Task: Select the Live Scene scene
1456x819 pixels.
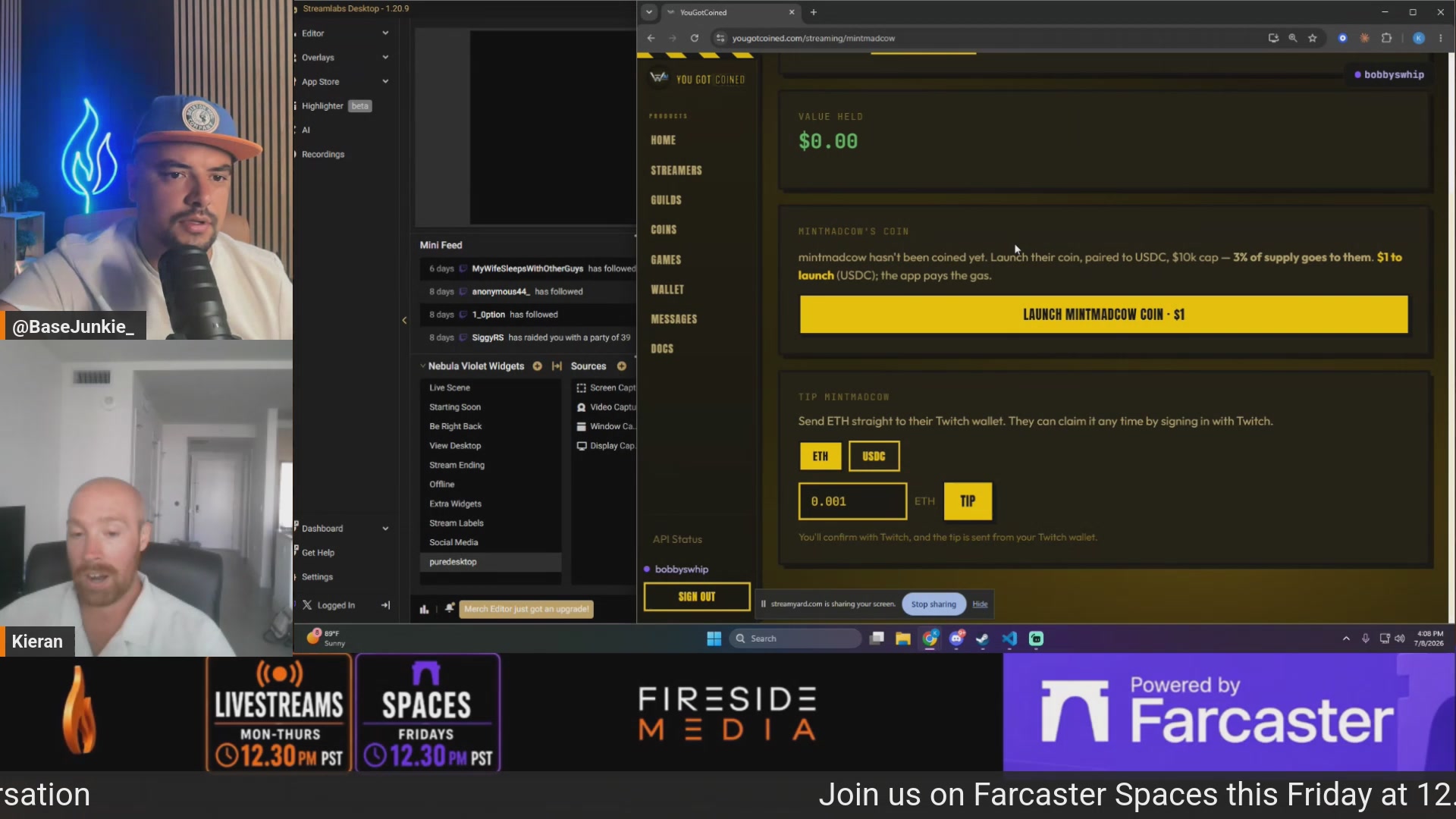Action: [x=491, y=388]
